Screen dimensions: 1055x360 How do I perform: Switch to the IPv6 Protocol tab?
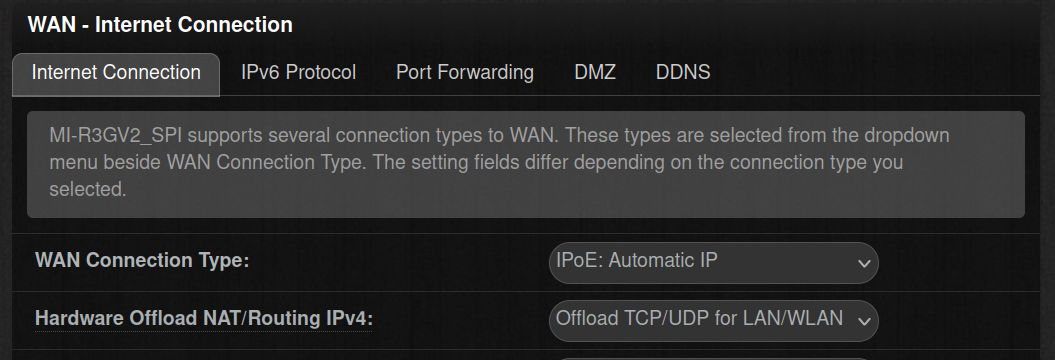point(298,73)
